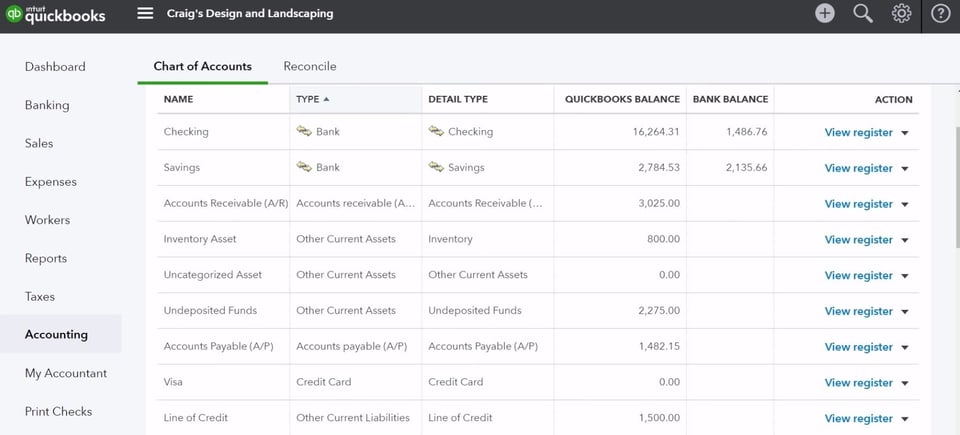Click Line of Credit balance 1,500.00

[x=659, y=418]
